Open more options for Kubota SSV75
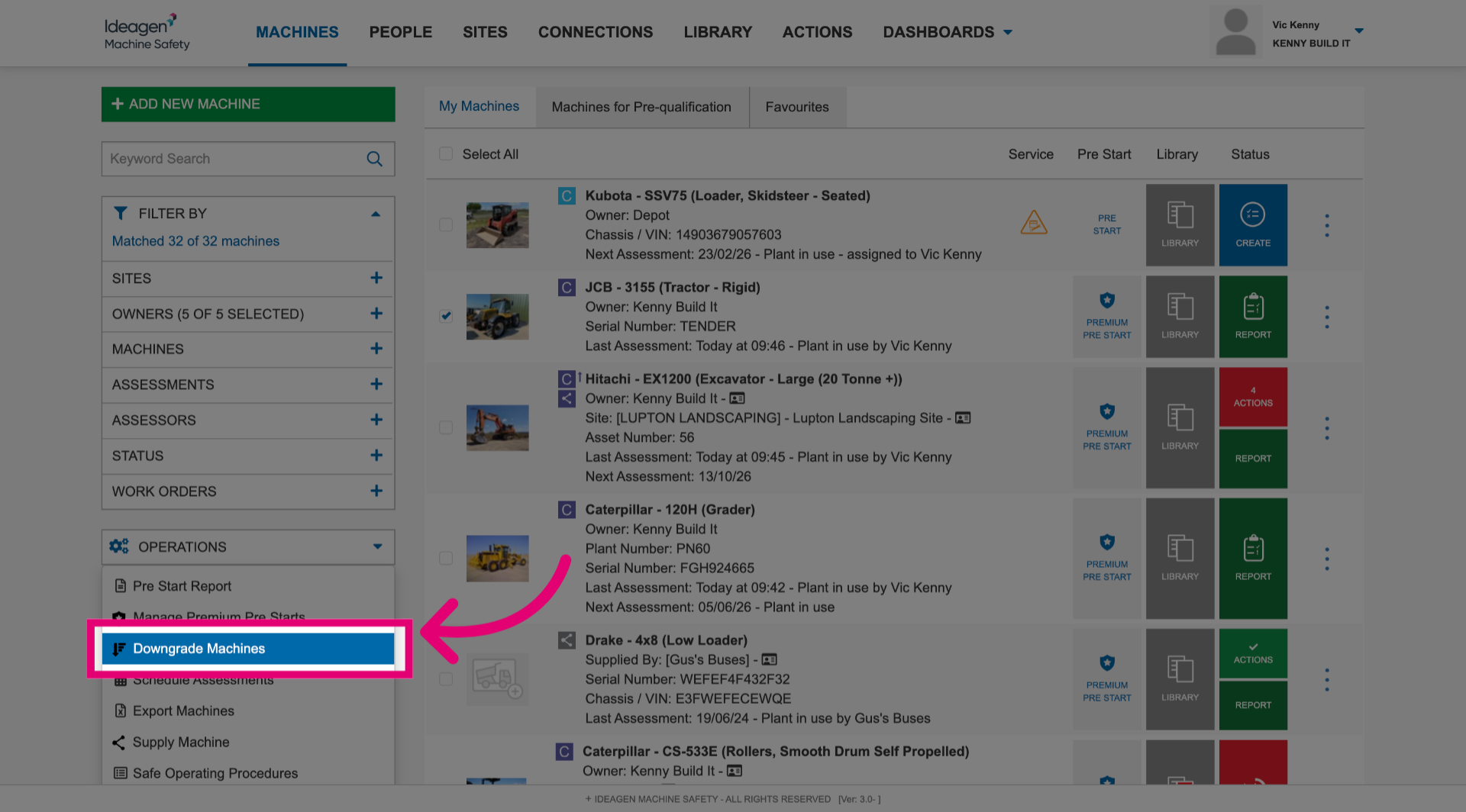 (1326, 225)
